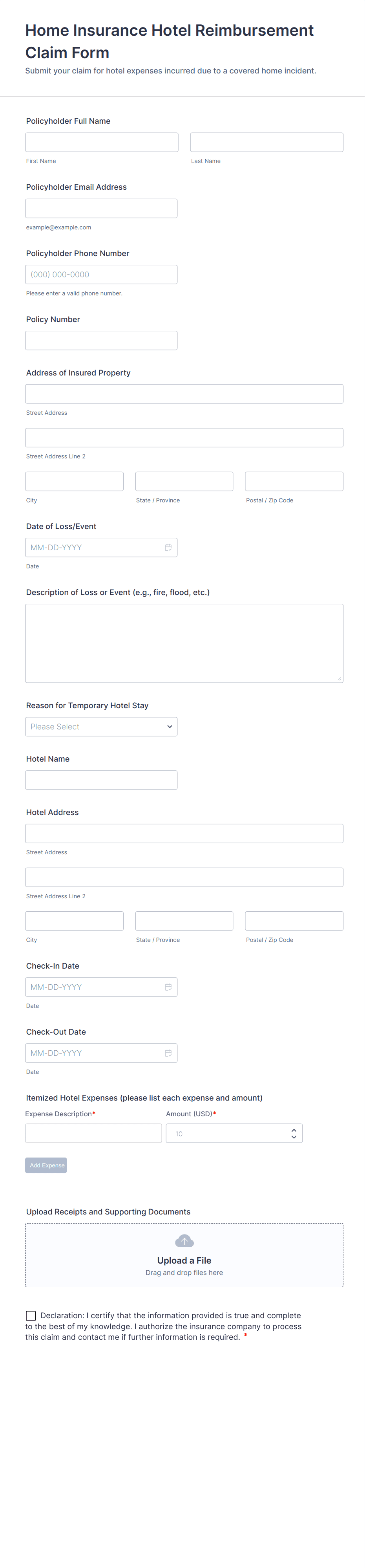Click Description of Loss or Event textarea
Screen dimensions: 365x1568
pos(184,643)
